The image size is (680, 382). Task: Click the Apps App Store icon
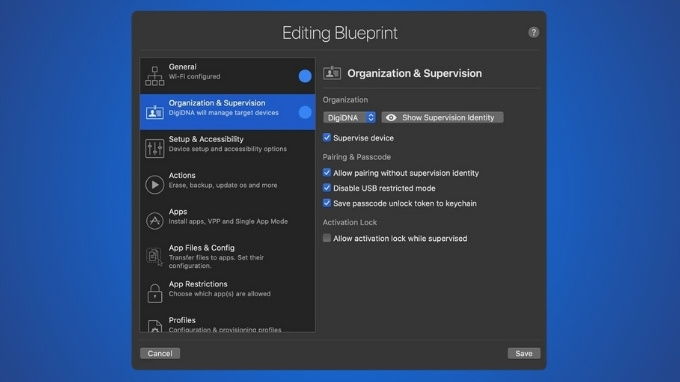[154, 221]
